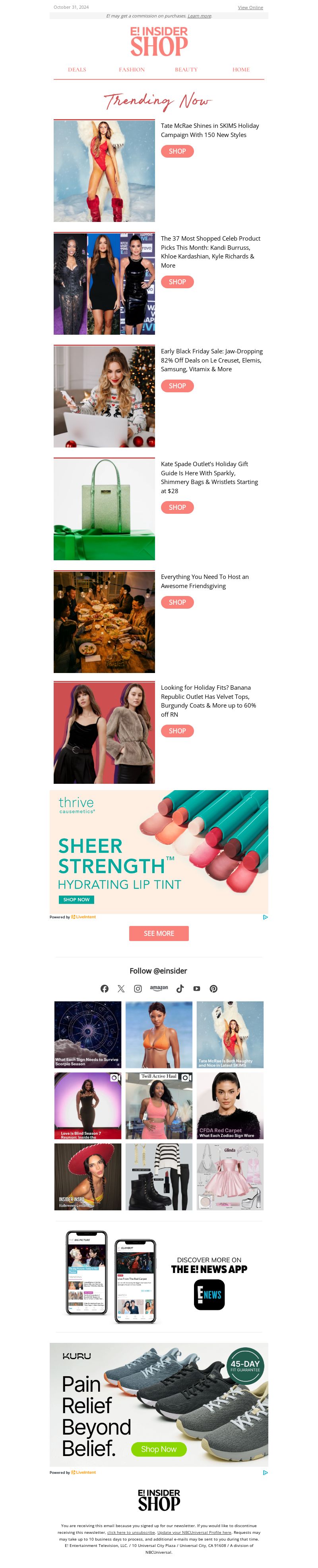Open the View Online link

tap(250, 7)
